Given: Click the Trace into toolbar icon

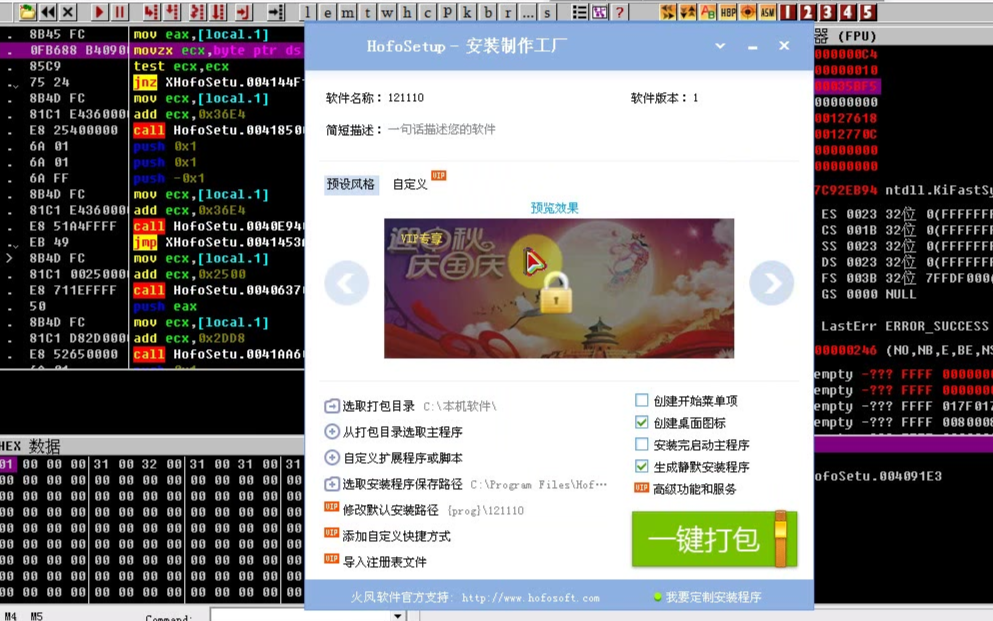Looking at the screenshot, I should (198, 11).
